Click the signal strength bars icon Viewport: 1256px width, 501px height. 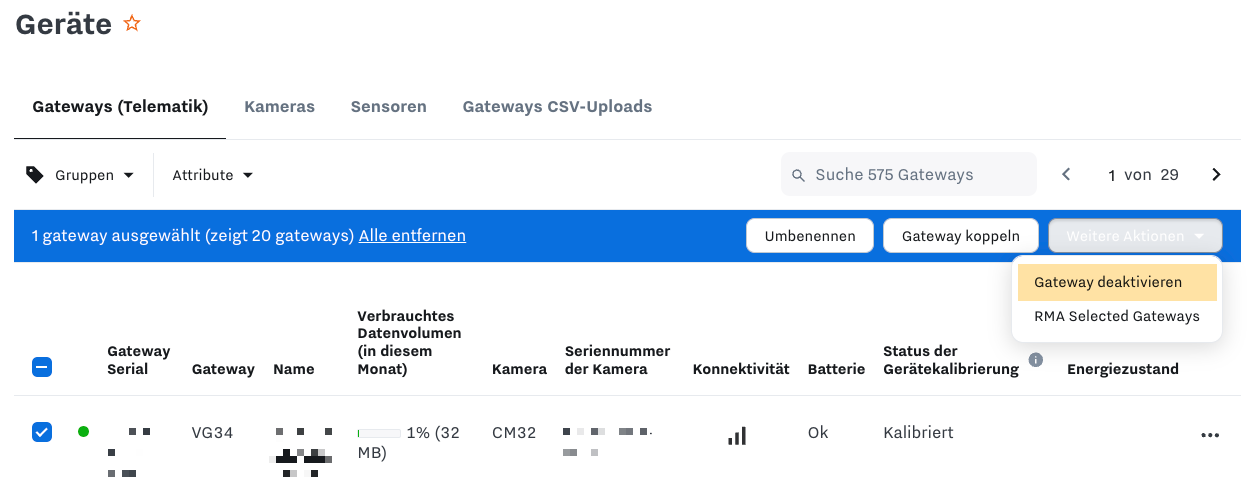pyautogui.click(x=737, y=435)
